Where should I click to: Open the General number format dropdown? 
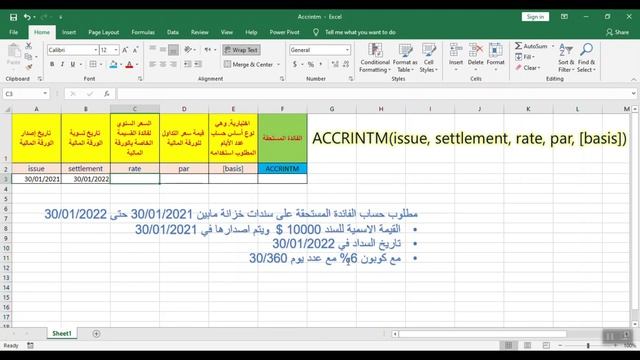347,50
